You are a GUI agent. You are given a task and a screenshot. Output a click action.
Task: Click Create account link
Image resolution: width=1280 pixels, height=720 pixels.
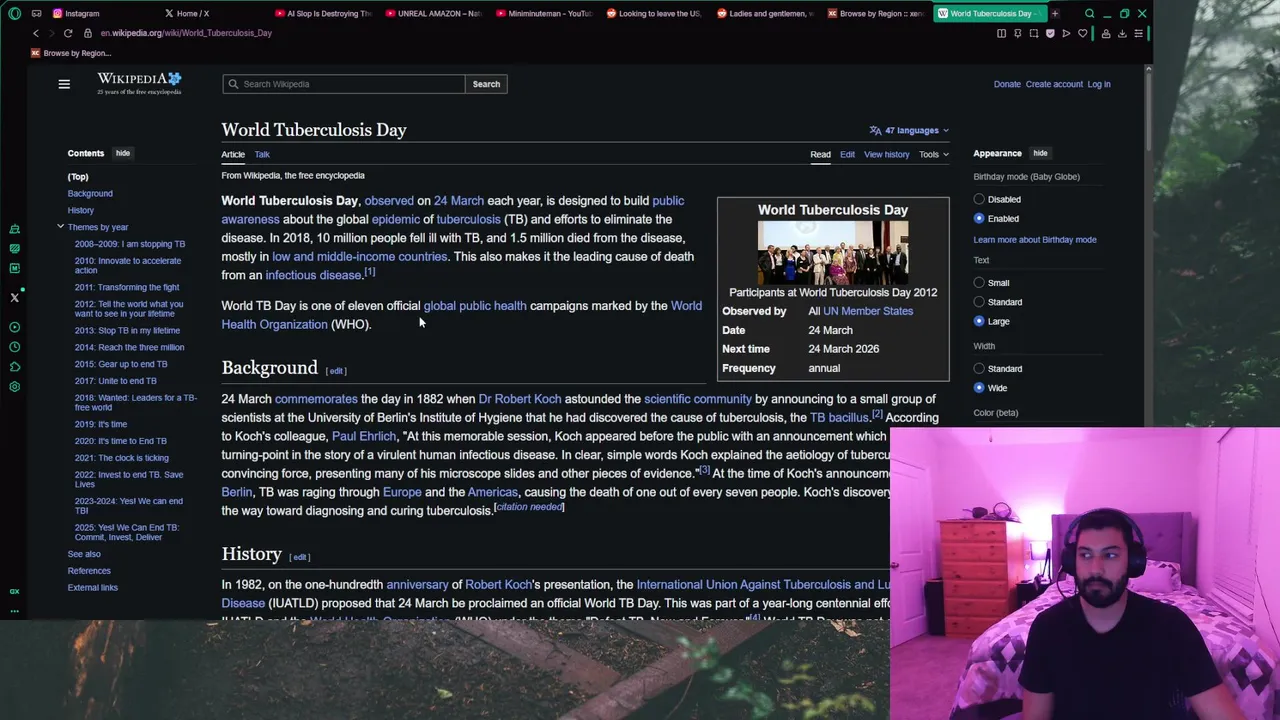point(1054,84)
